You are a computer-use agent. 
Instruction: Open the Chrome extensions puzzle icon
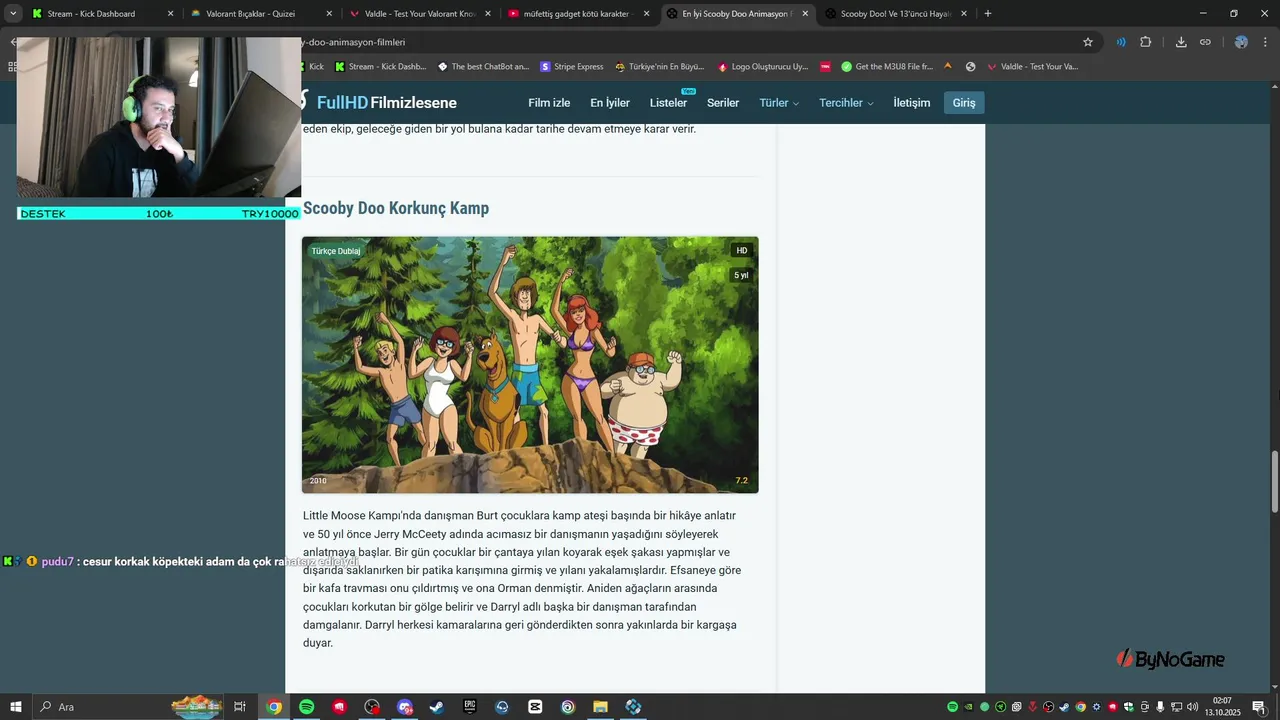1146,42
